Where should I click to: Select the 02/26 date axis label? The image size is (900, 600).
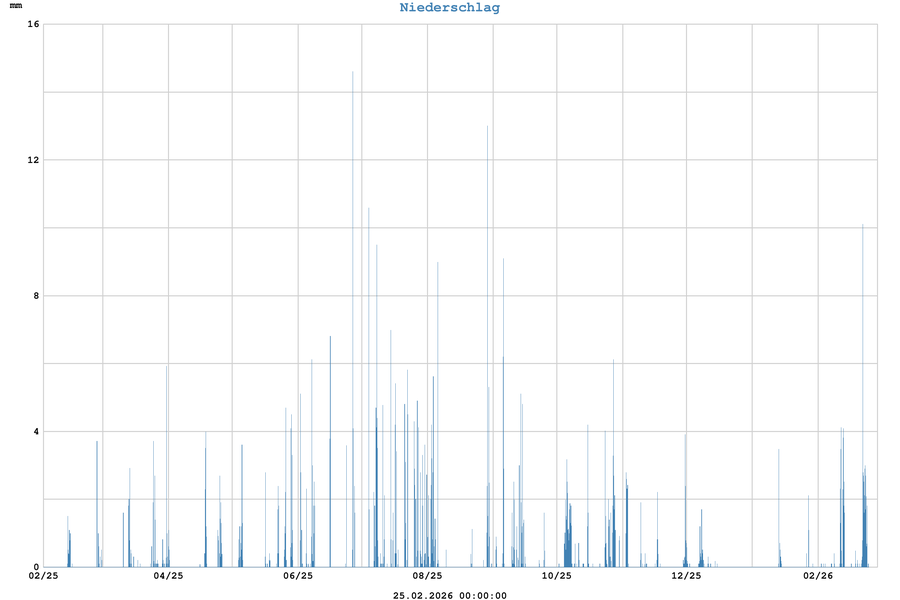click(x=817, y=576)
